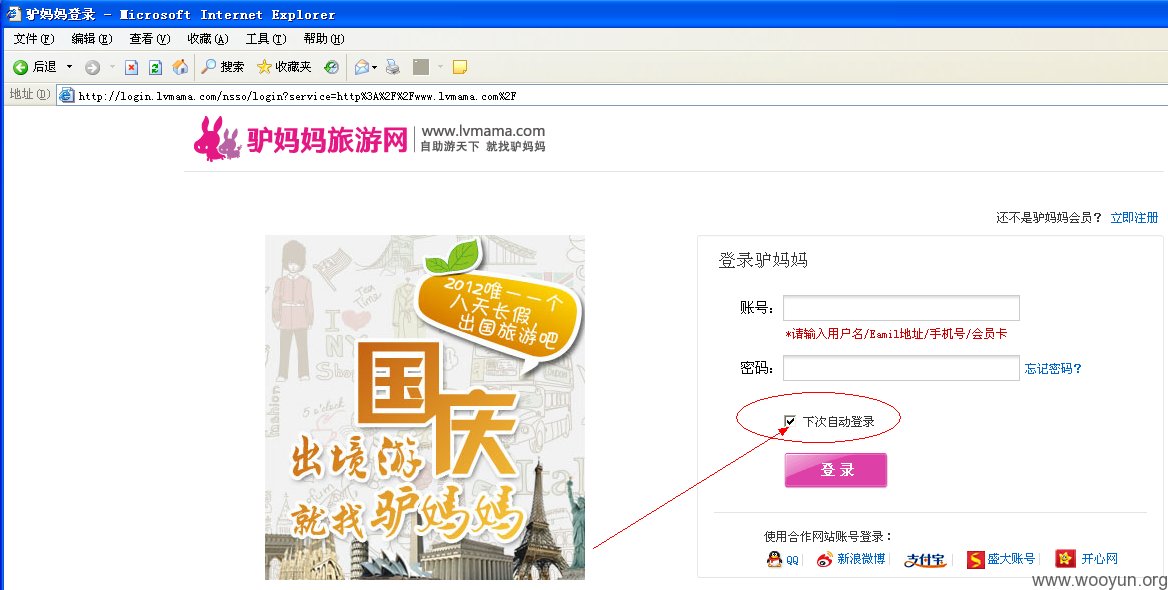
Task: Open the Mail icon dropdown arrow
Action: click(x=375, y=67)
